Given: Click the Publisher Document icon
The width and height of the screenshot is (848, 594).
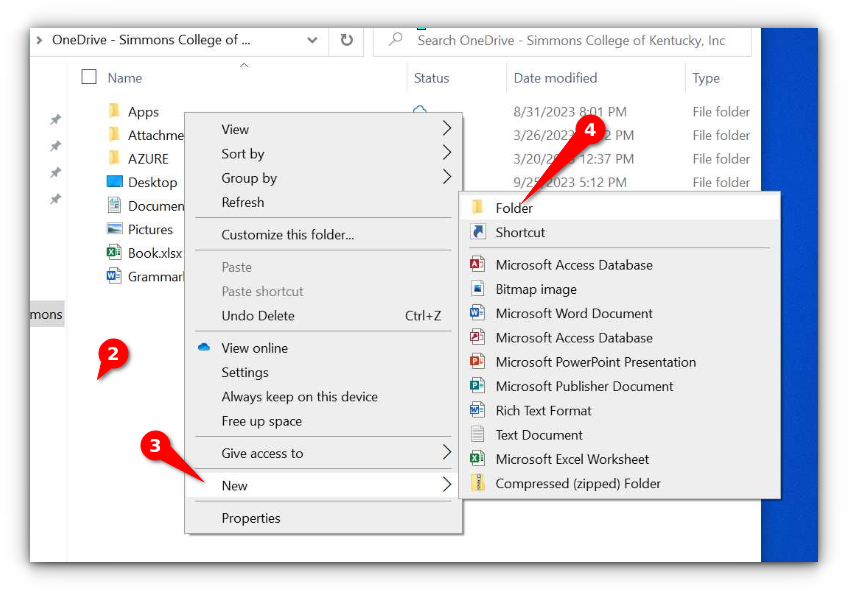Looking at the screenshot, I should [478, 386].
